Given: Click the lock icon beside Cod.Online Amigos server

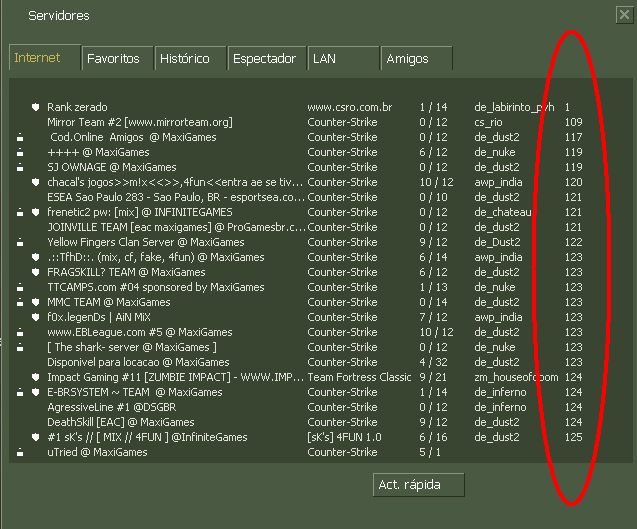Looking at the screenshot, I should (x=20, y=138).
